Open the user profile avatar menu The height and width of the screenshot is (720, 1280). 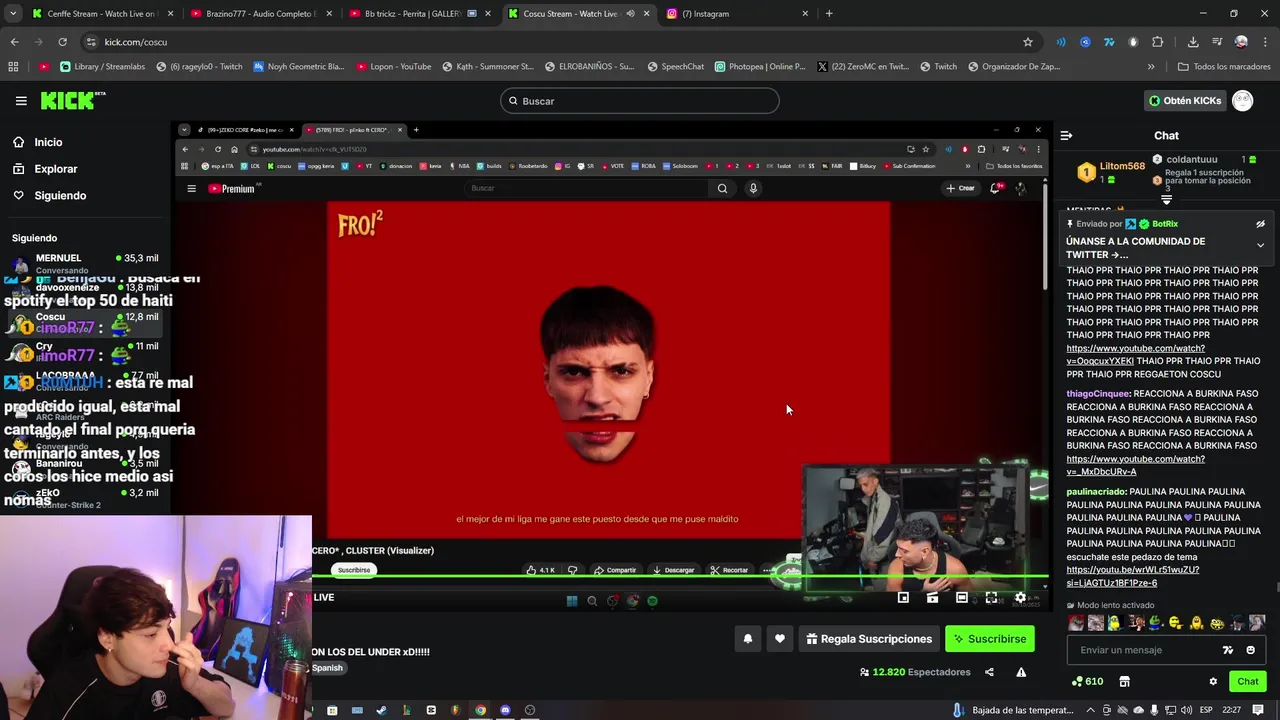point(1242,101)
